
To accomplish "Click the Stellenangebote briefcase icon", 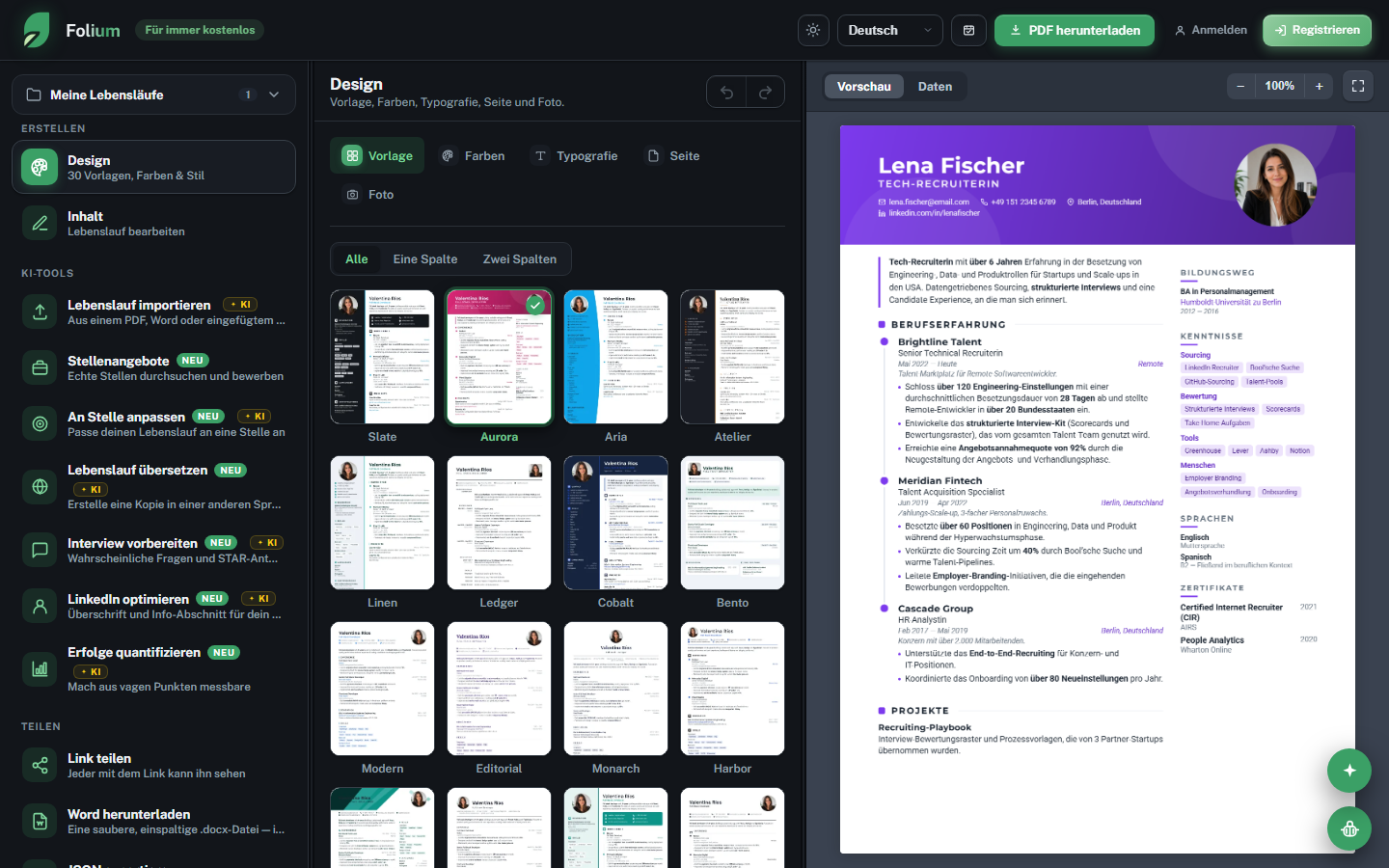I will point(40,367).
